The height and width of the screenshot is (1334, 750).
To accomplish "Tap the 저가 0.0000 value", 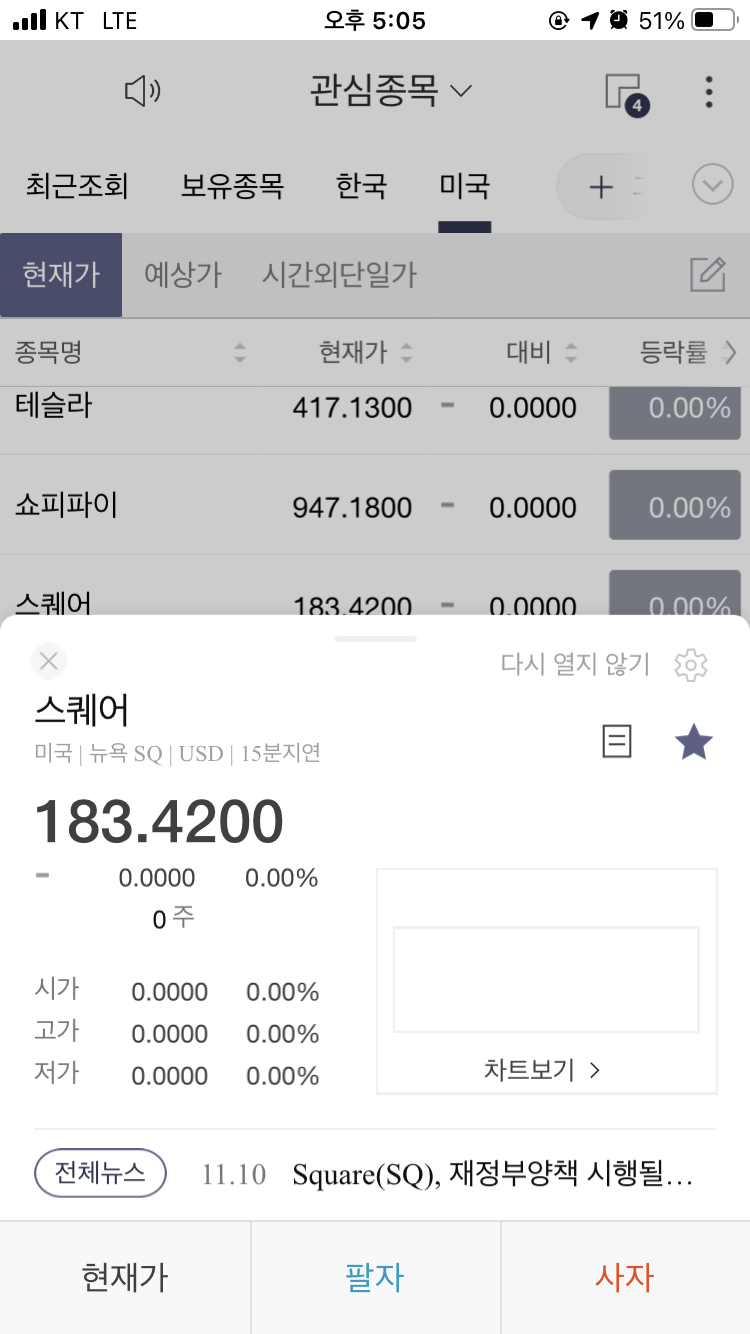I will pos(169,1076).
